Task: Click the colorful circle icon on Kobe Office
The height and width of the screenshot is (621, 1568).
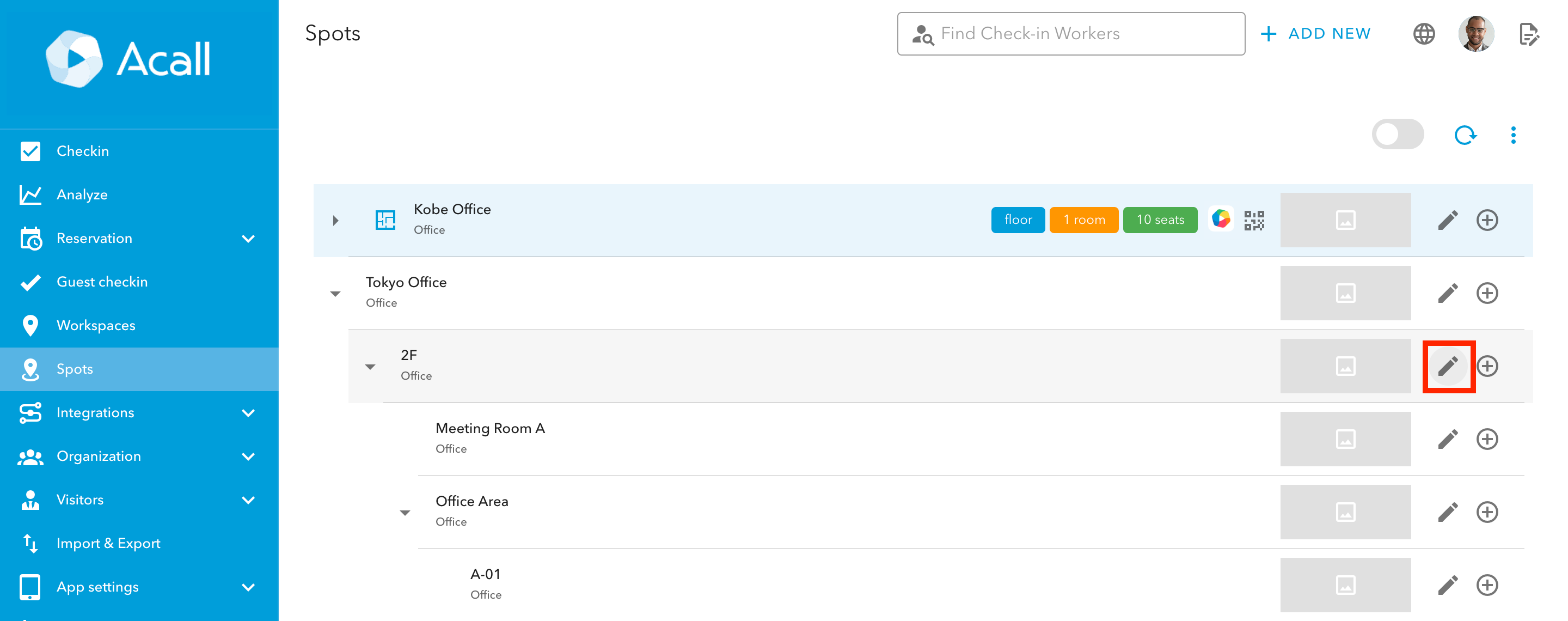Action: (1221, 218)
